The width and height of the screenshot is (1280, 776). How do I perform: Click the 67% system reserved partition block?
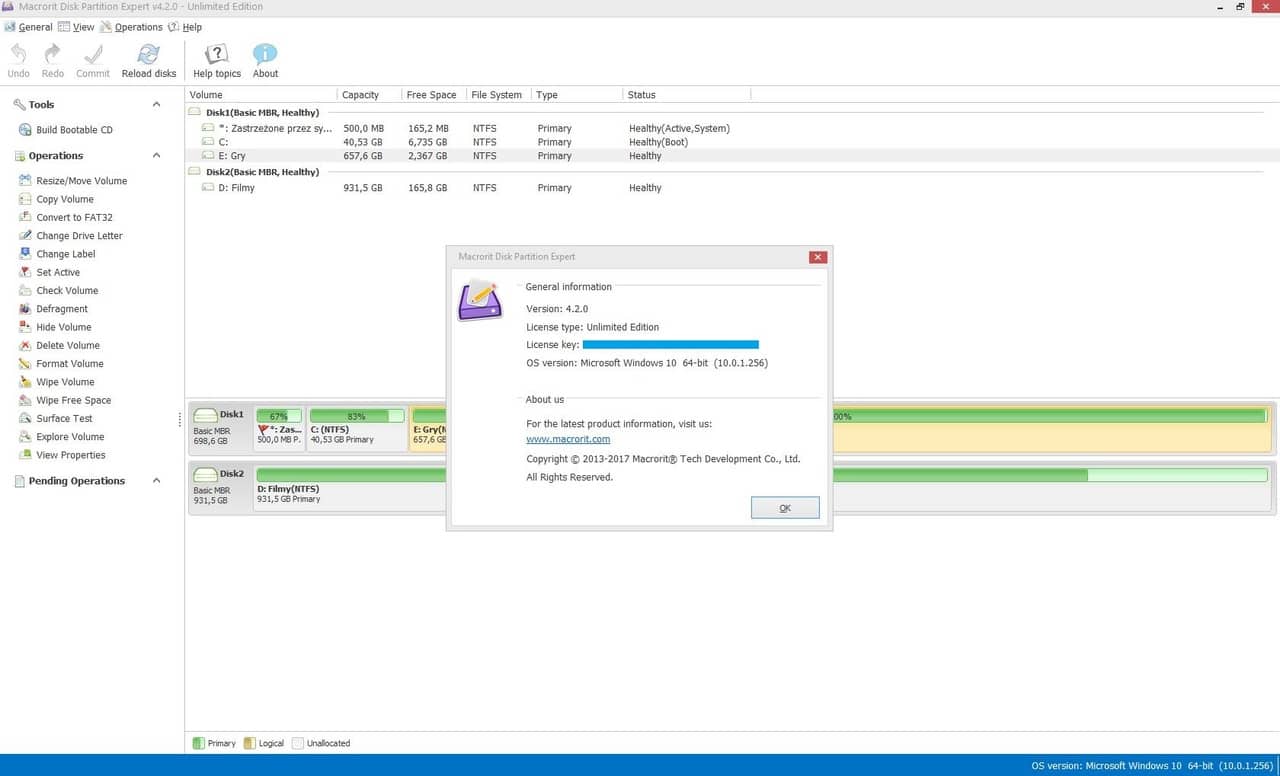(x=279, y=428)
